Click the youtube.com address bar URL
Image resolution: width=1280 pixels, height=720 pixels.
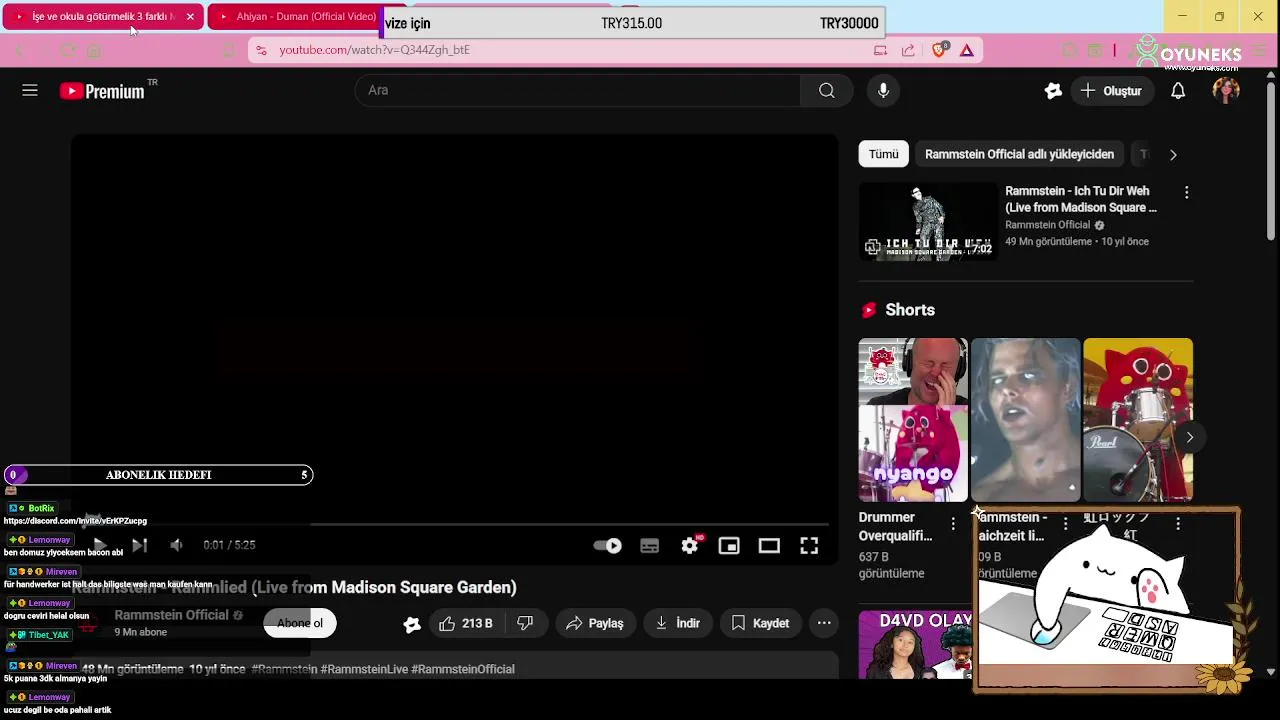374,49
